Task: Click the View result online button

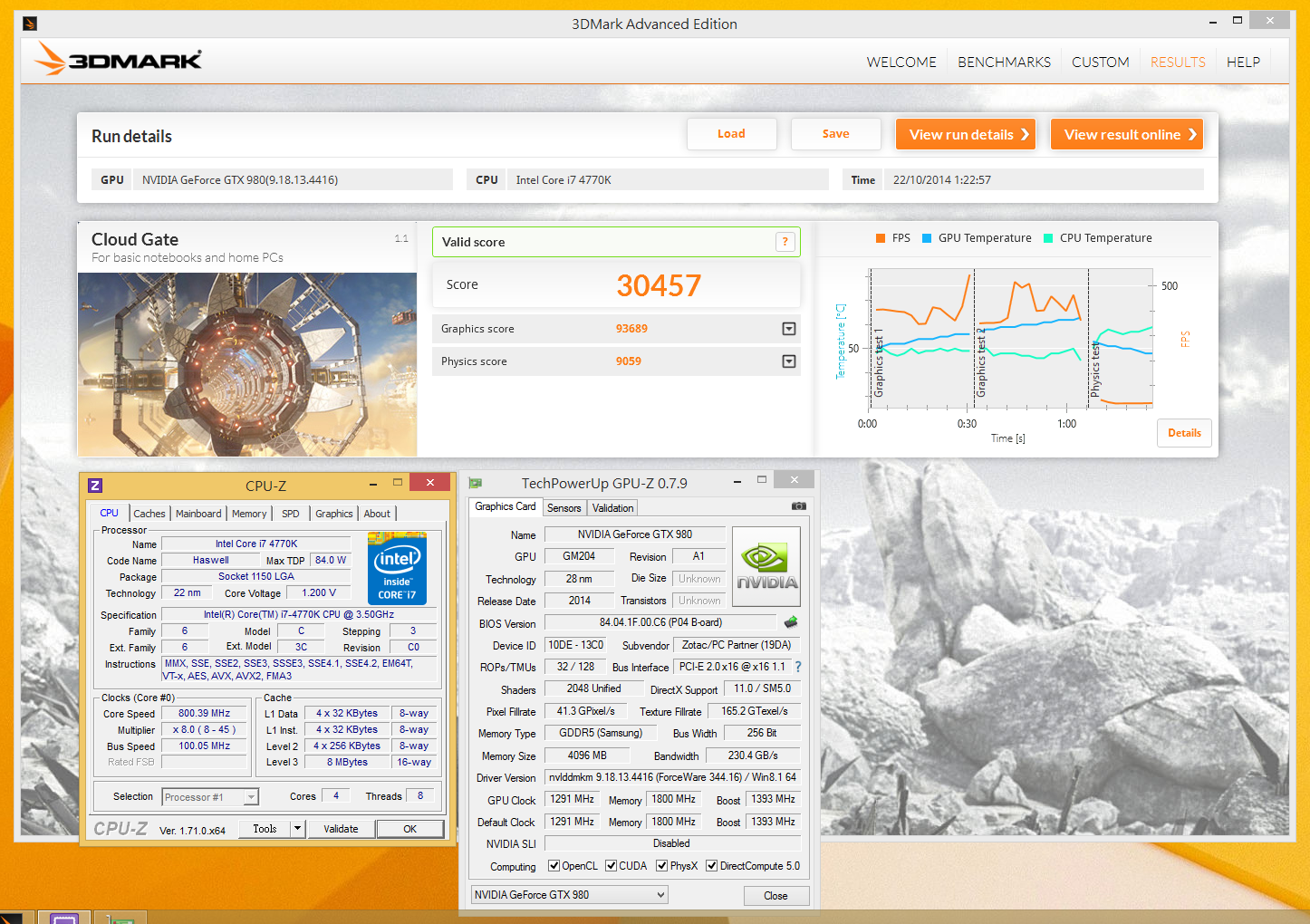Action: click(x=1127, y=134)
